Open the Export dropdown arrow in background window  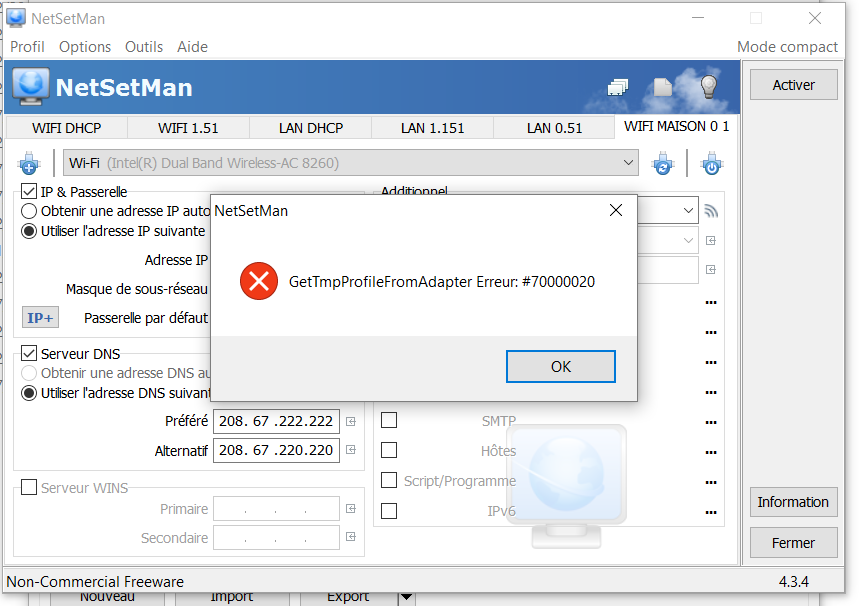[406, 598]
